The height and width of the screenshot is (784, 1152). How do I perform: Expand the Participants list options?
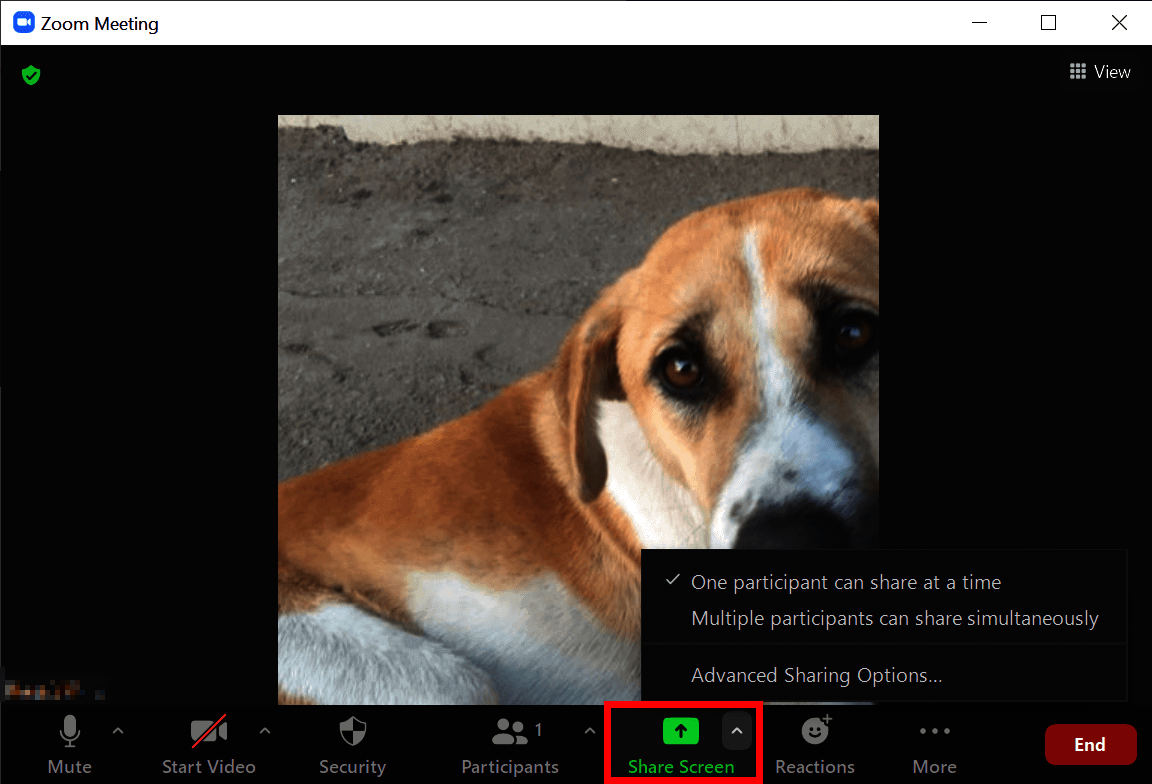589,730
